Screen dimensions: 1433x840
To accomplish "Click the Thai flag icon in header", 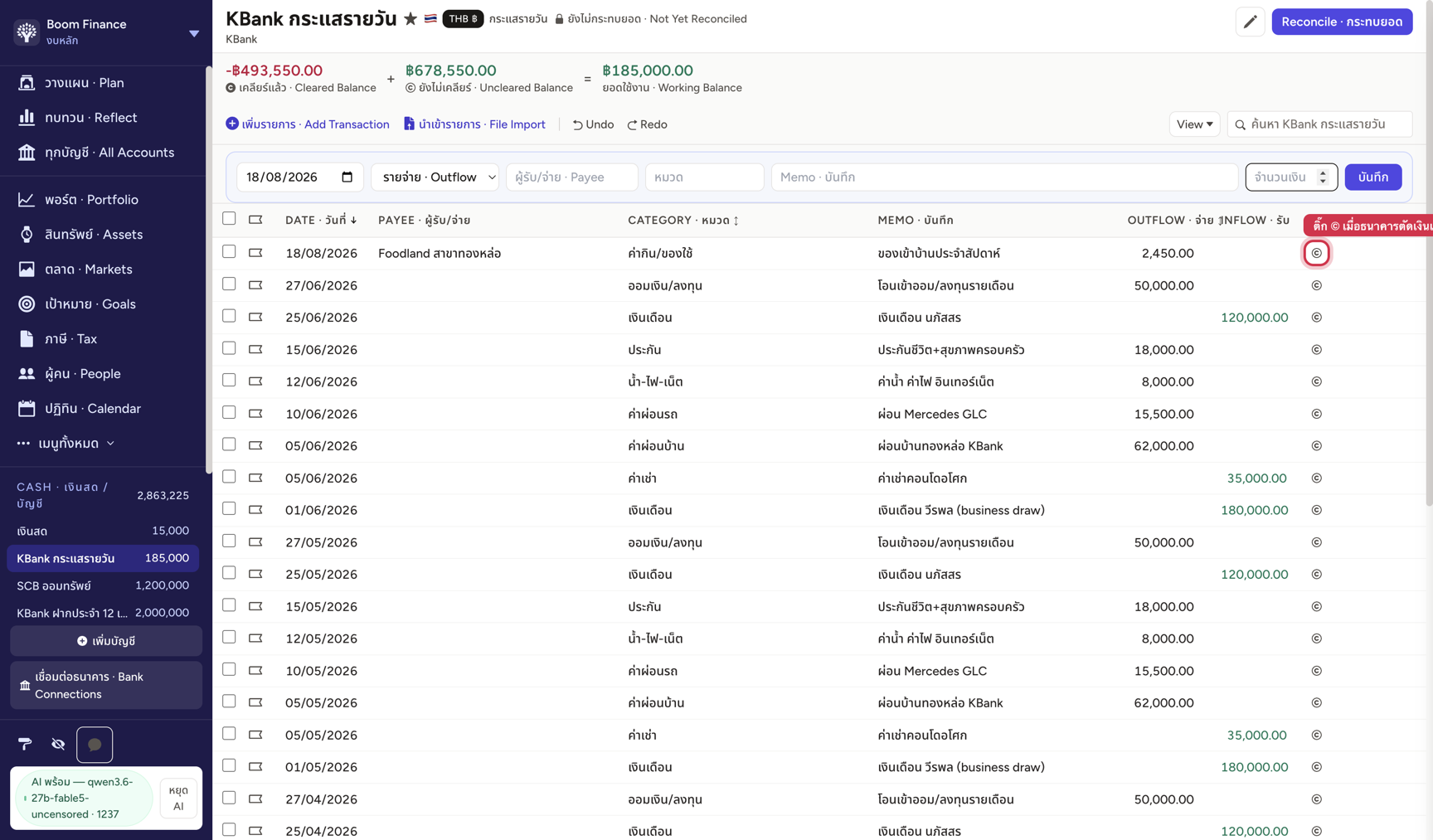I will [x=430, y=18].
